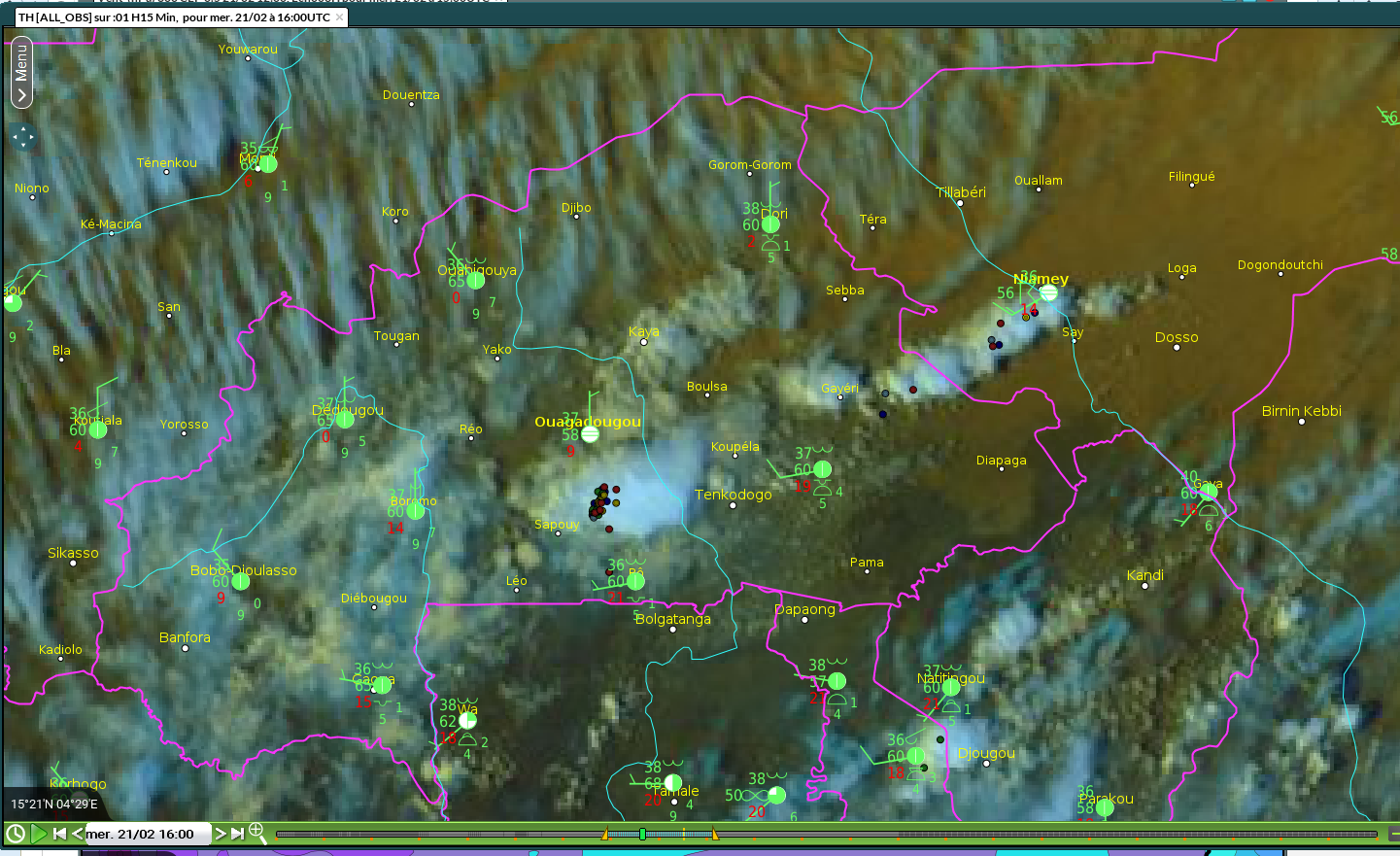The width and height of the screenshot is (1400, 856).
Task: Open the clock time settings icon
Action: coord(16,834)
